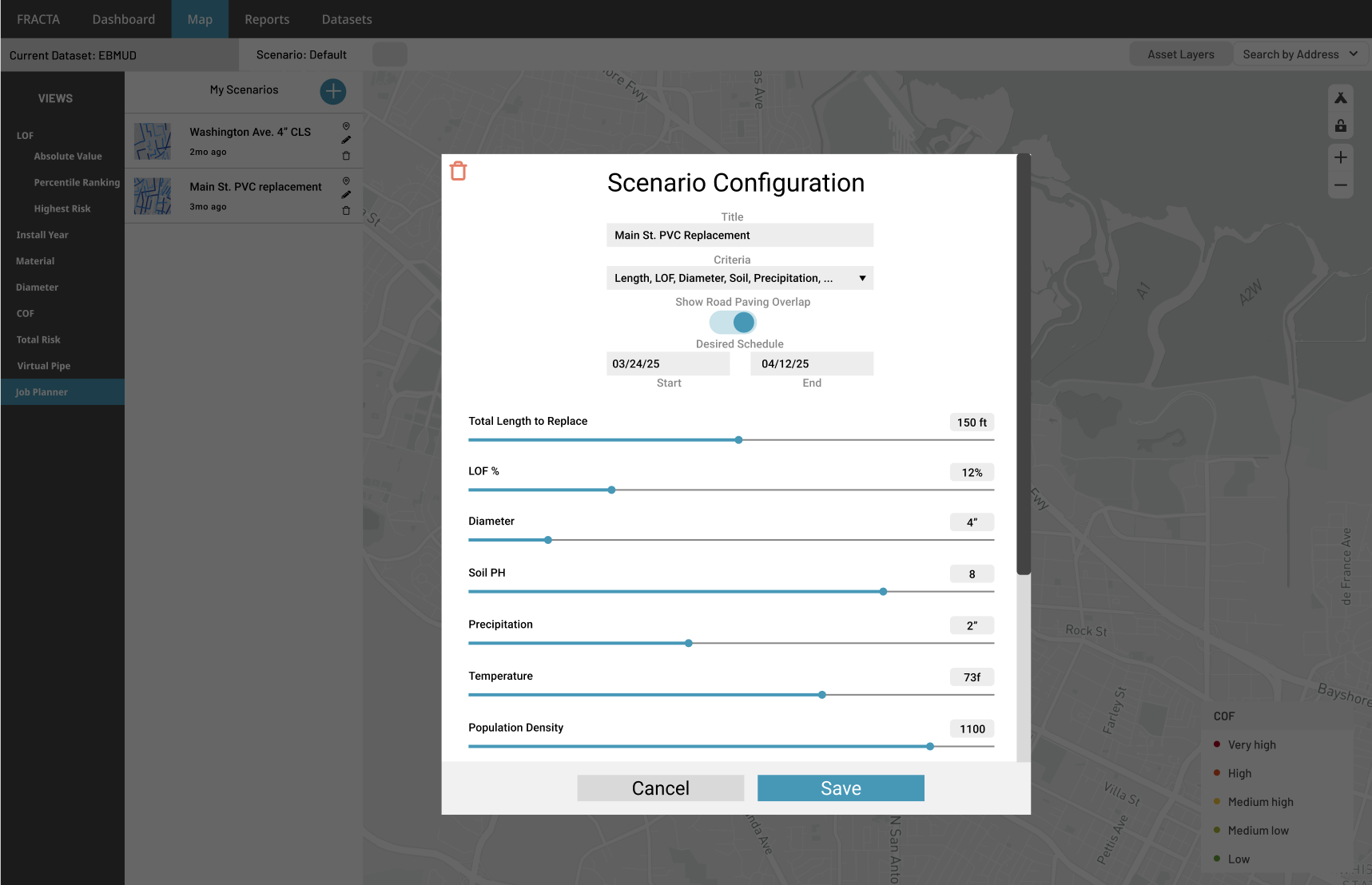Save the scenario configuration
Viewport: 1372px width, 885px height.
(x=841, y=788)
